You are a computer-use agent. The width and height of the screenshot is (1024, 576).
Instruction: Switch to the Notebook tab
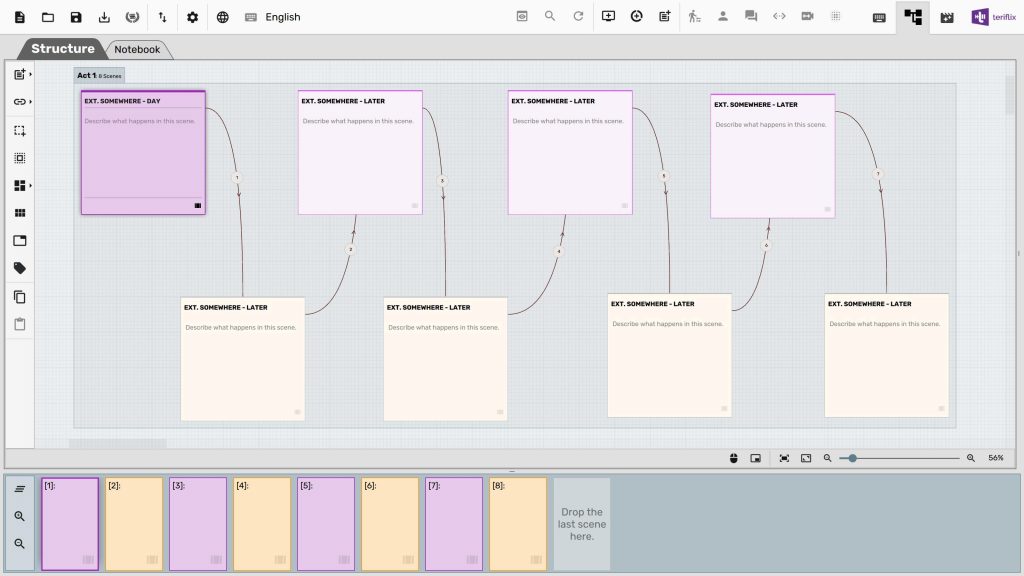coord(138,47)
